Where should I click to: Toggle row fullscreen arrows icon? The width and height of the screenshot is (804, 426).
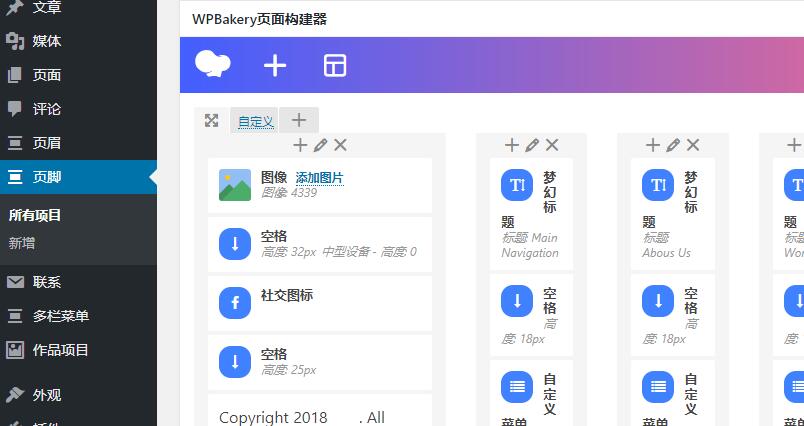point(211,120)
